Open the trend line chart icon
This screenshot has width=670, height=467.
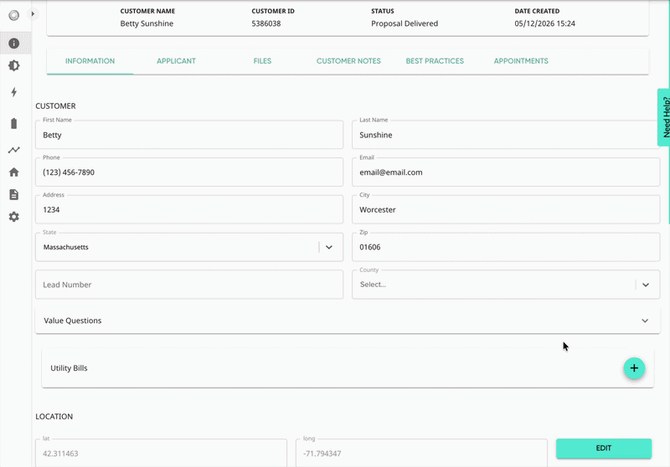pyautogui.click(x=14, y=150)
